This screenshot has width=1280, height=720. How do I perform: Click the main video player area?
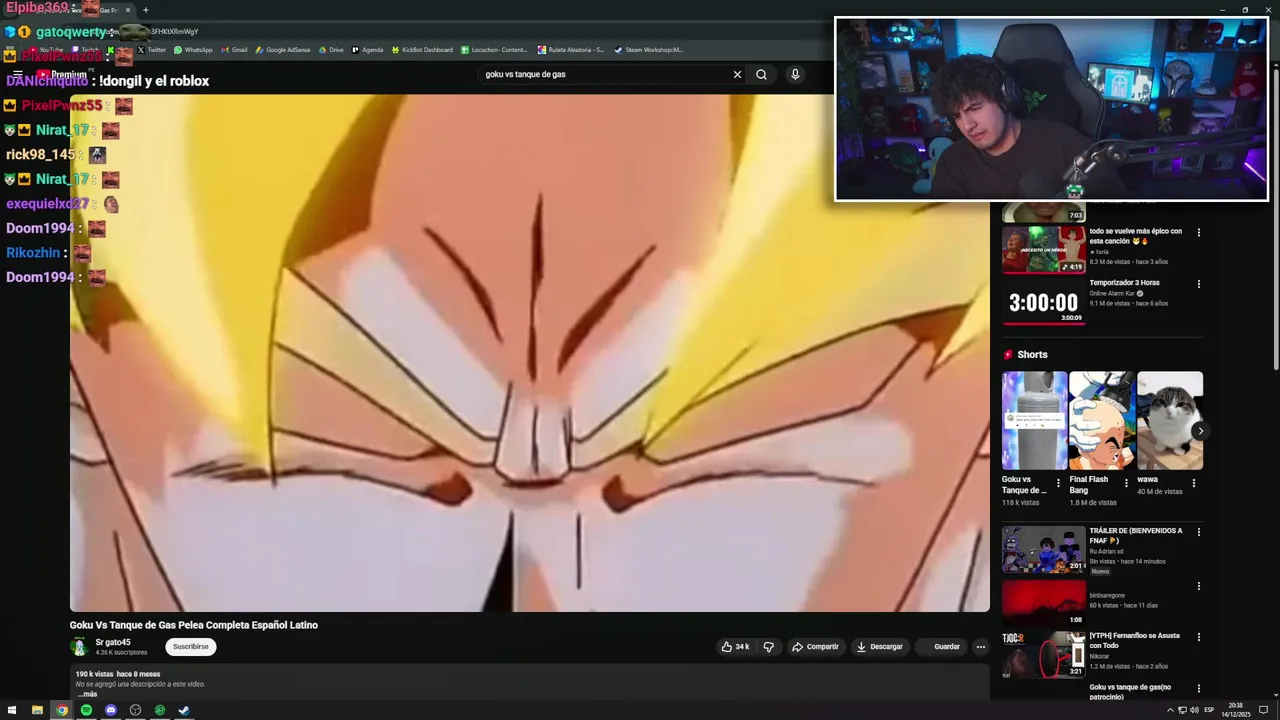[529, 353]
